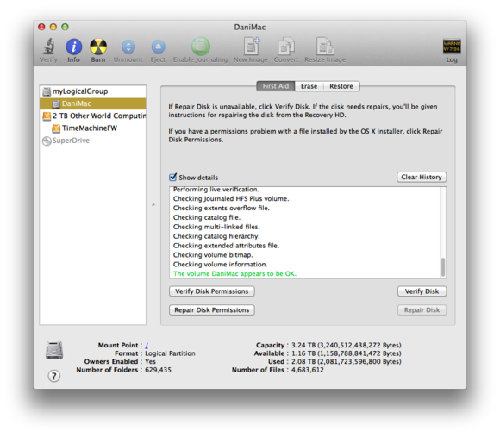Close the DaniMac window with red button
This screenshot has width=499, height=435.
point(42,27)
